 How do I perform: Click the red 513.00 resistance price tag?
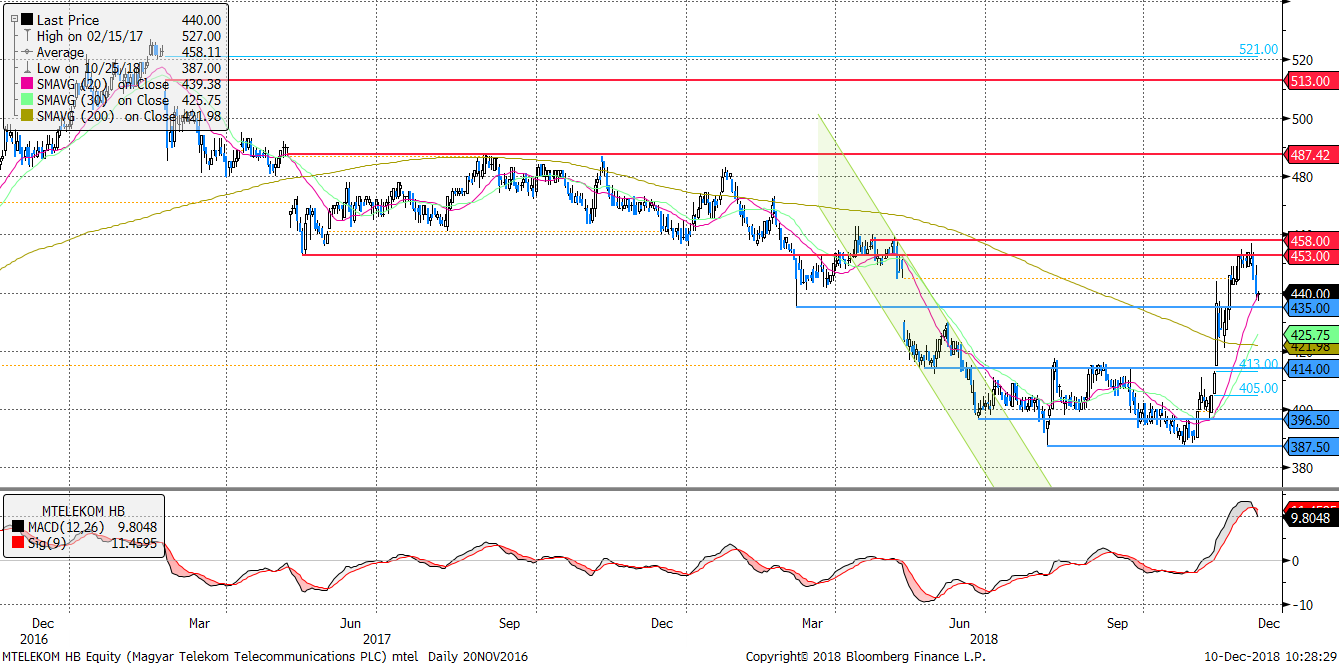click(x=1310, y=81)
